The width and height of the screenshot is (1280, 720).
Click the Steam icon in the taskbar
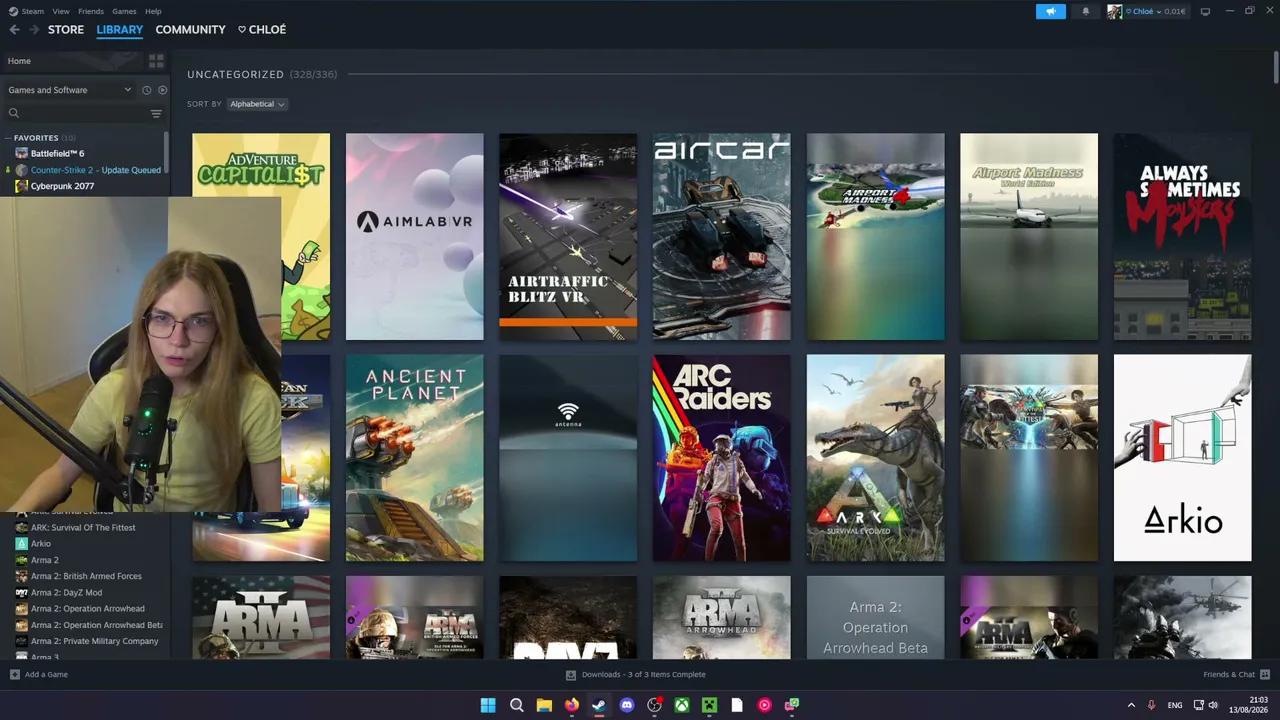click(x=599, y=705)
